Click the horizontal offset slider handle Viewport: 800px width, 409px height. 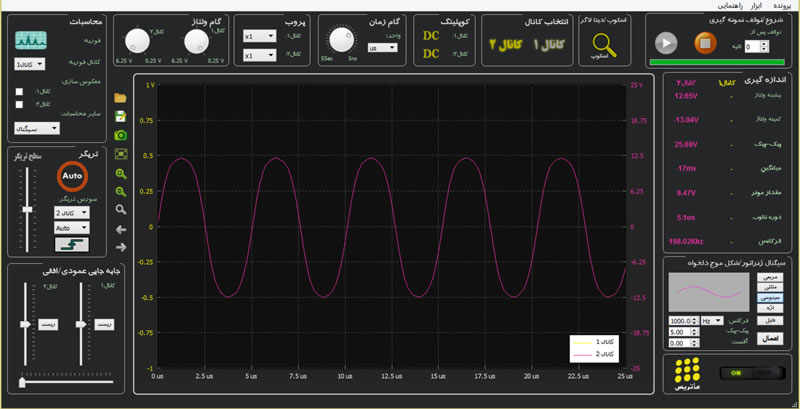22,382
